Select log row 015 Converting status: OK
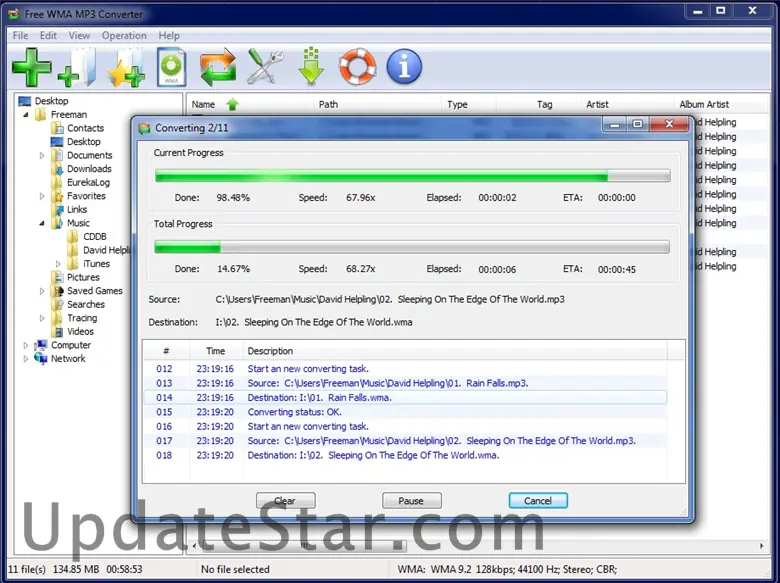The width and height of the screenshot is (780, 583). (x=405, y=412)
